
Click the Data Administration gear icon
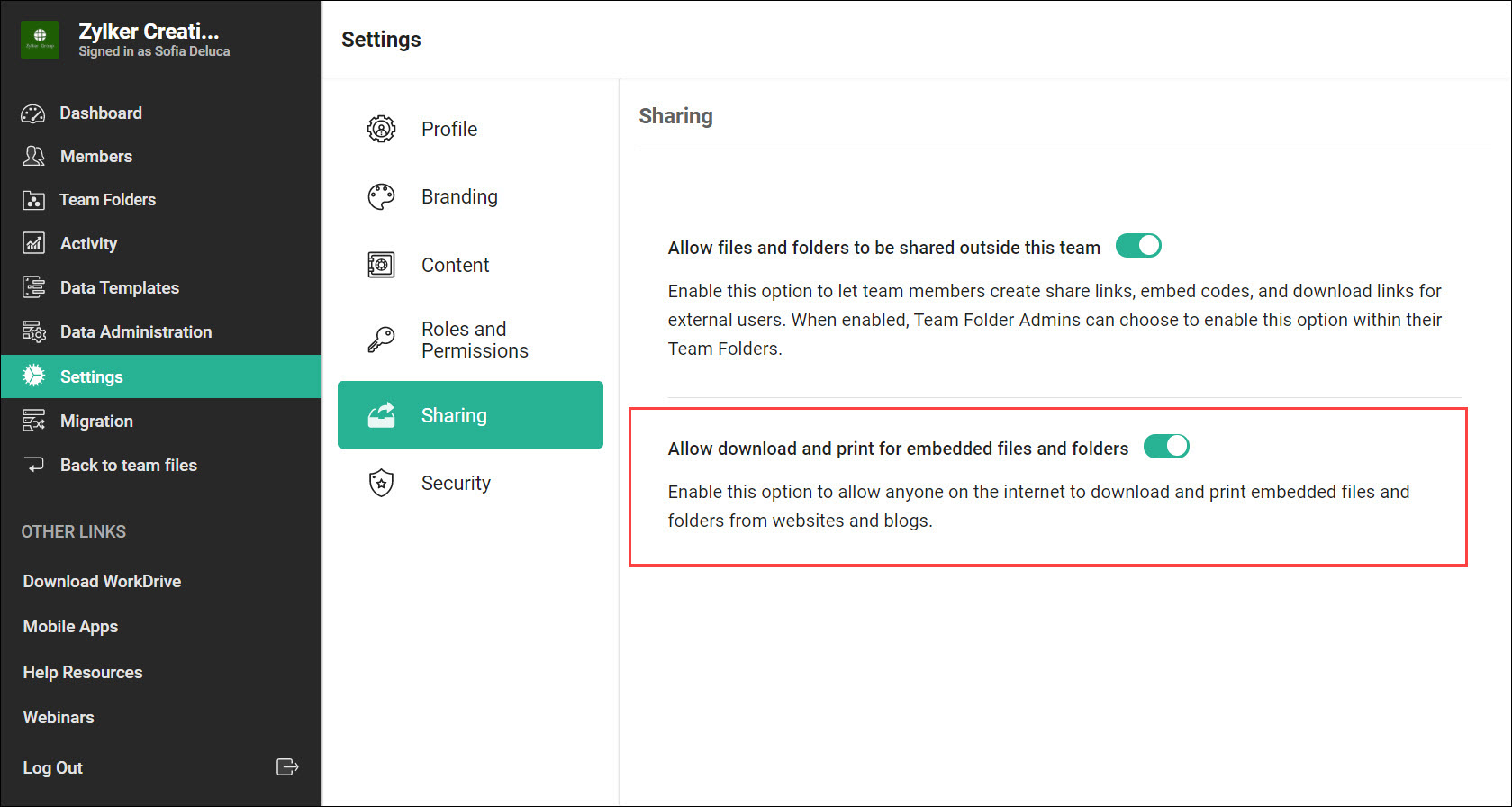[x=33, y=331]
